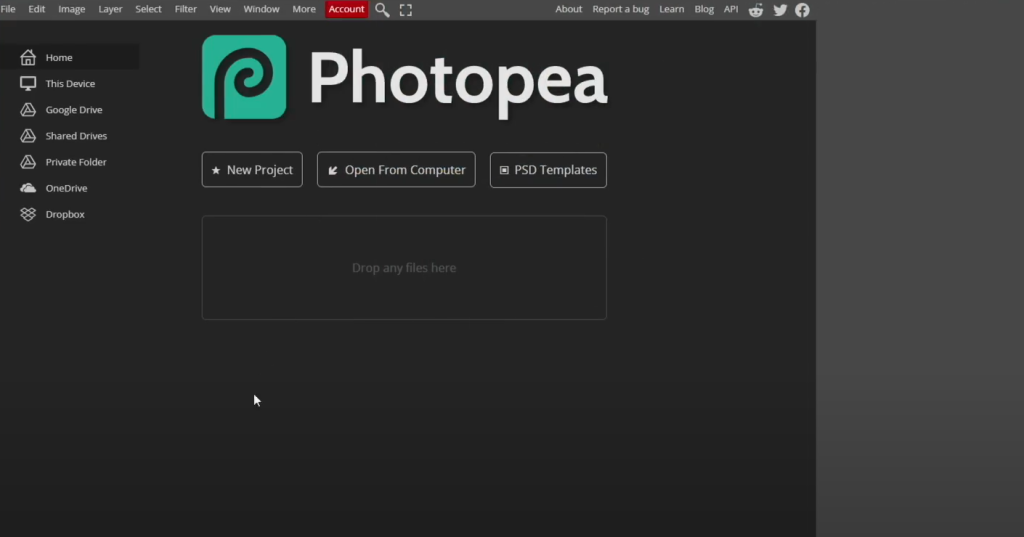The height and width of the screenshot is (537, 1024).
Task: Toggle fullscreen mode icon
Action: (406, 10)
